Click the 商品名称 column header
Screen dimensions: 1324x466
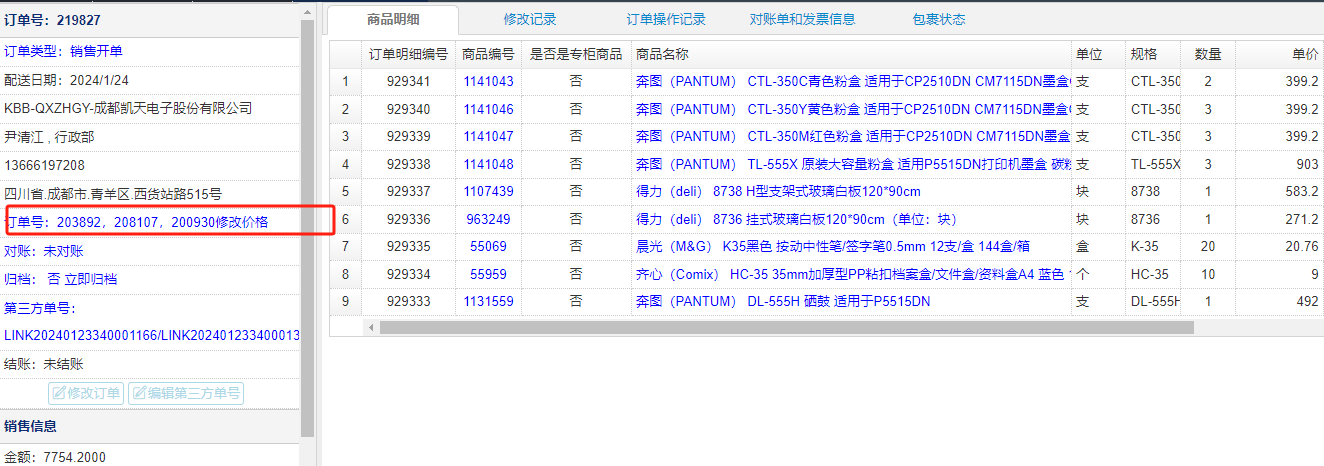[851, 54]
